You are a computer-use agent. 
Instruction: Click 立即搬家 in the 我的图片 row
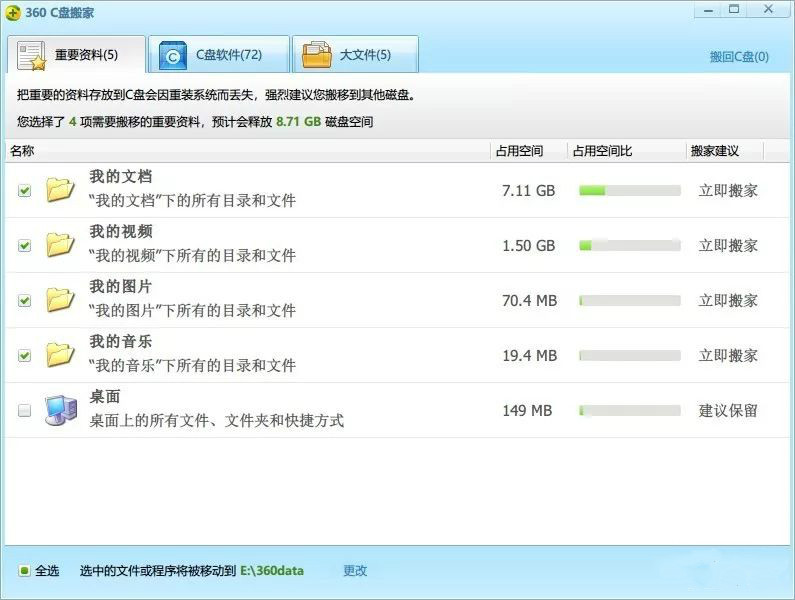(x=728, y=301)
